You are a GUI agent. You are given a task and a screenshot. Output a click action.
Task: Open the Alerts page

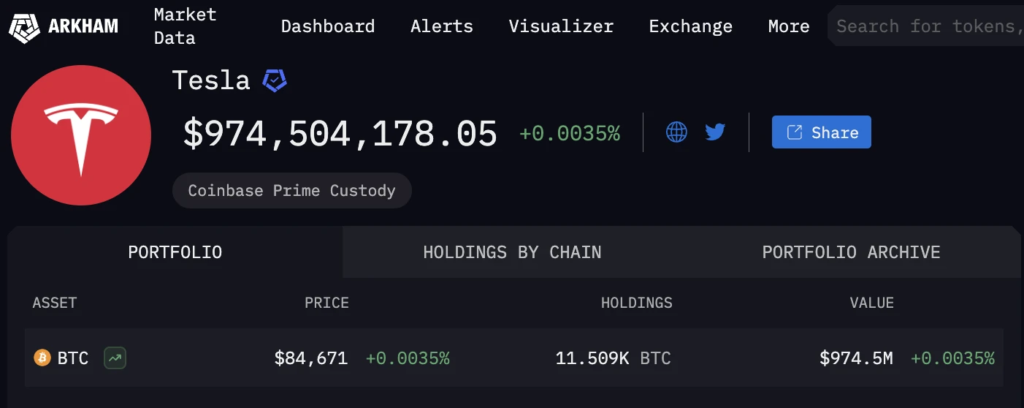(x=442, y=27)
